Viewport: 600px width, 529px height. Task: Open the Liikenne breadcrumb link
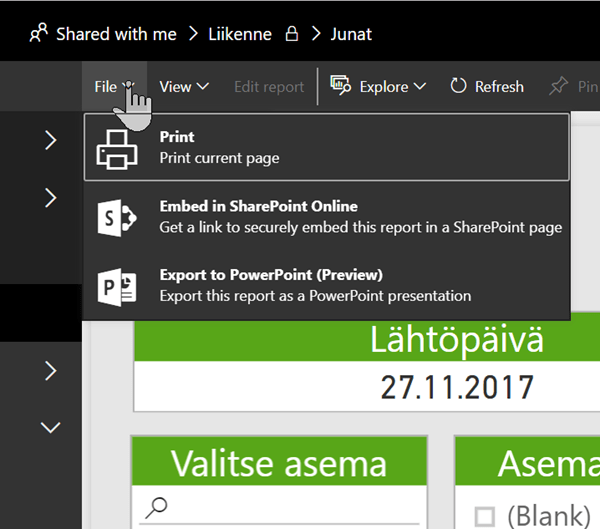(x=240, y=34)
